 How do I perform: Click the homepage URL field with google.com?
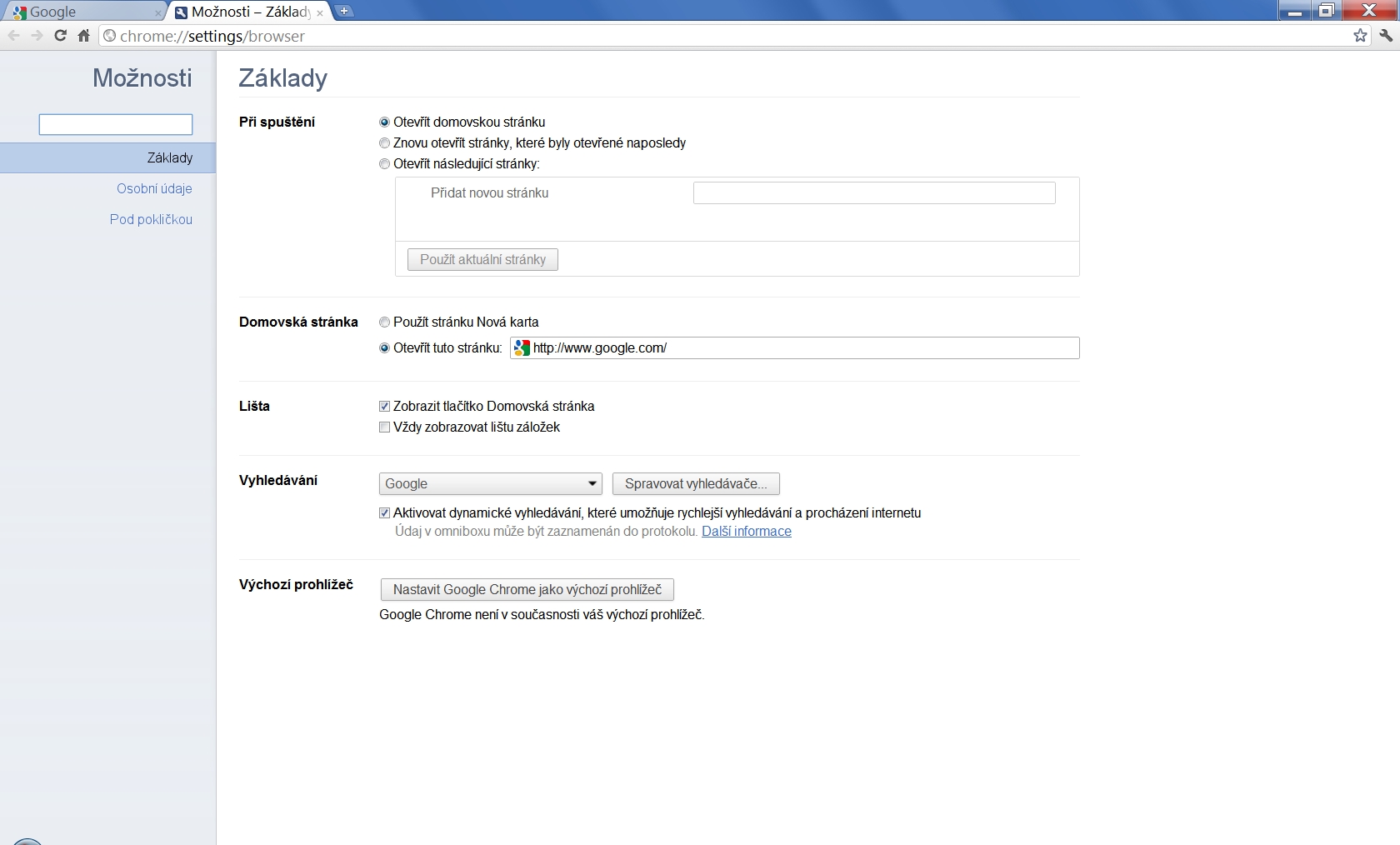click(x=794, y=347)
